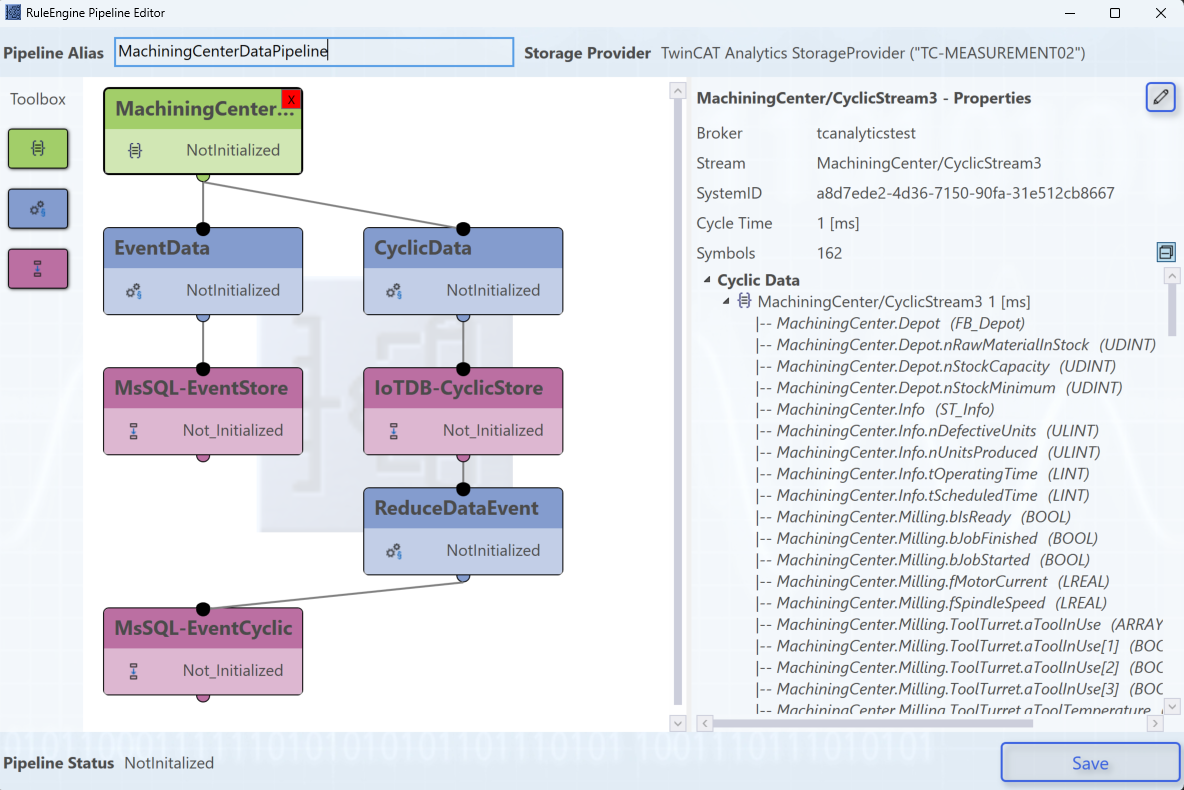Select MachiningCenter.Info.tScheduledTime symbol
The image size is (1184, 790).
[933, 495]
